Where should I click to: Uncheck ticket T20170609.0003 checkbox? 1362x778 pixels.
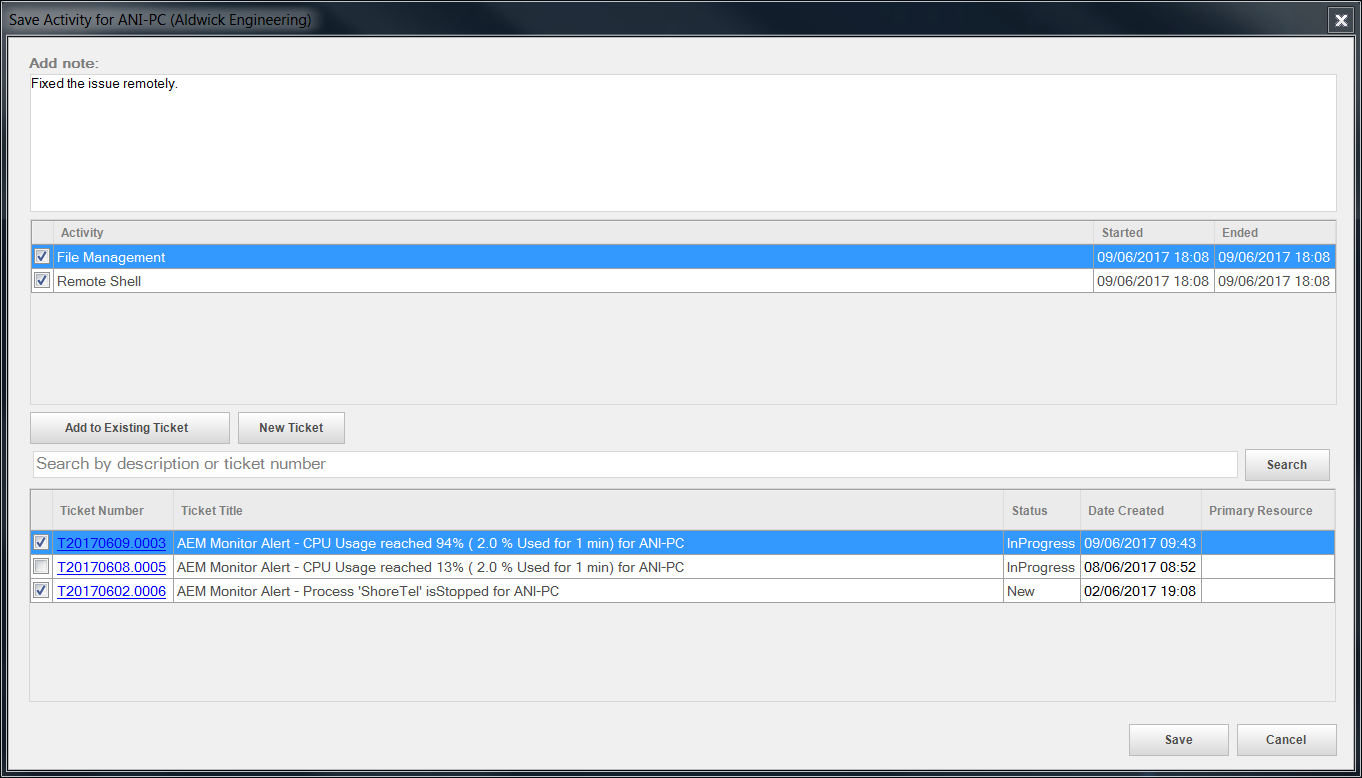42,542
